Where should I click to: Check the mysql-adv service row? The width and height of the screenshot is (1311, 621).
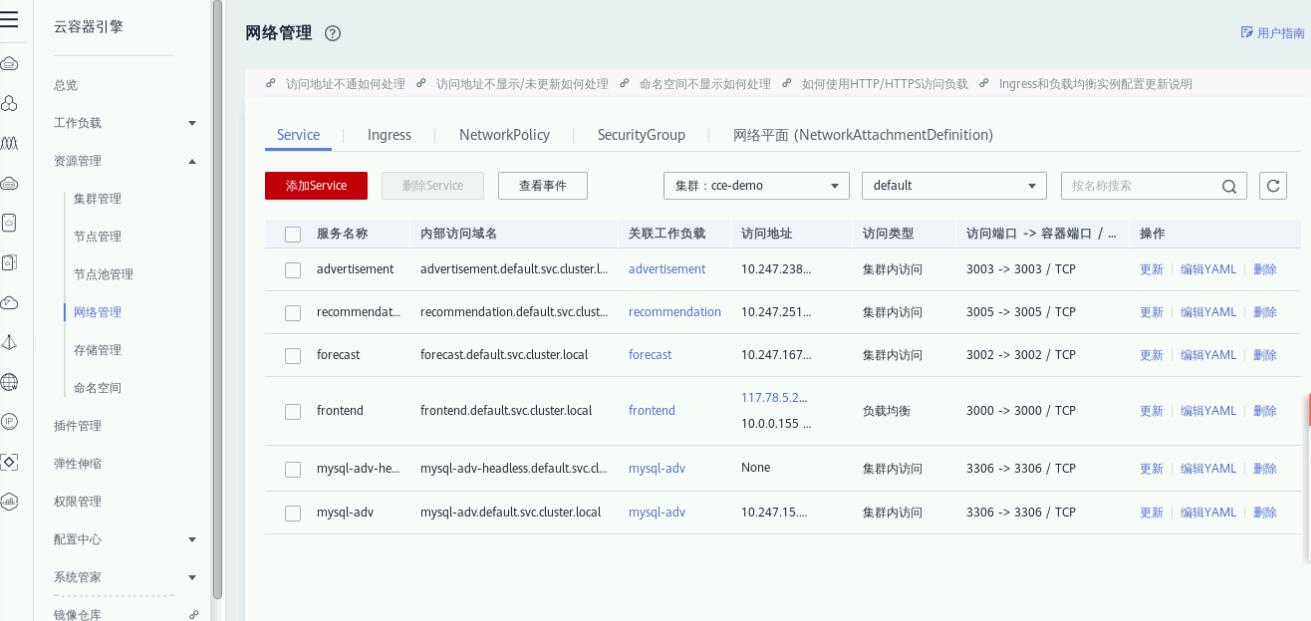pos(293,513)
